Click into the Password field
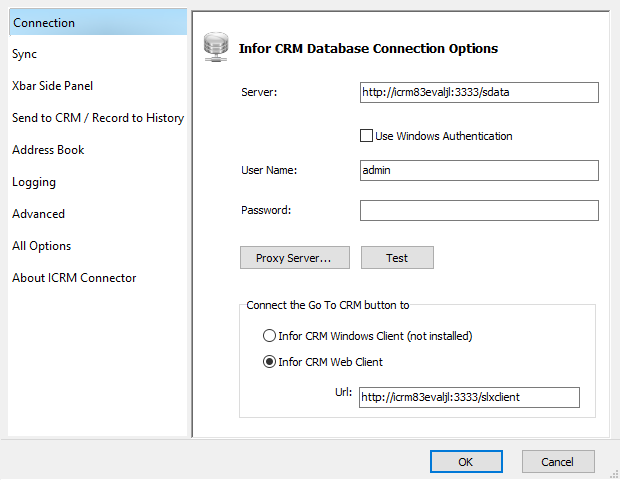 tap(479, 210)
